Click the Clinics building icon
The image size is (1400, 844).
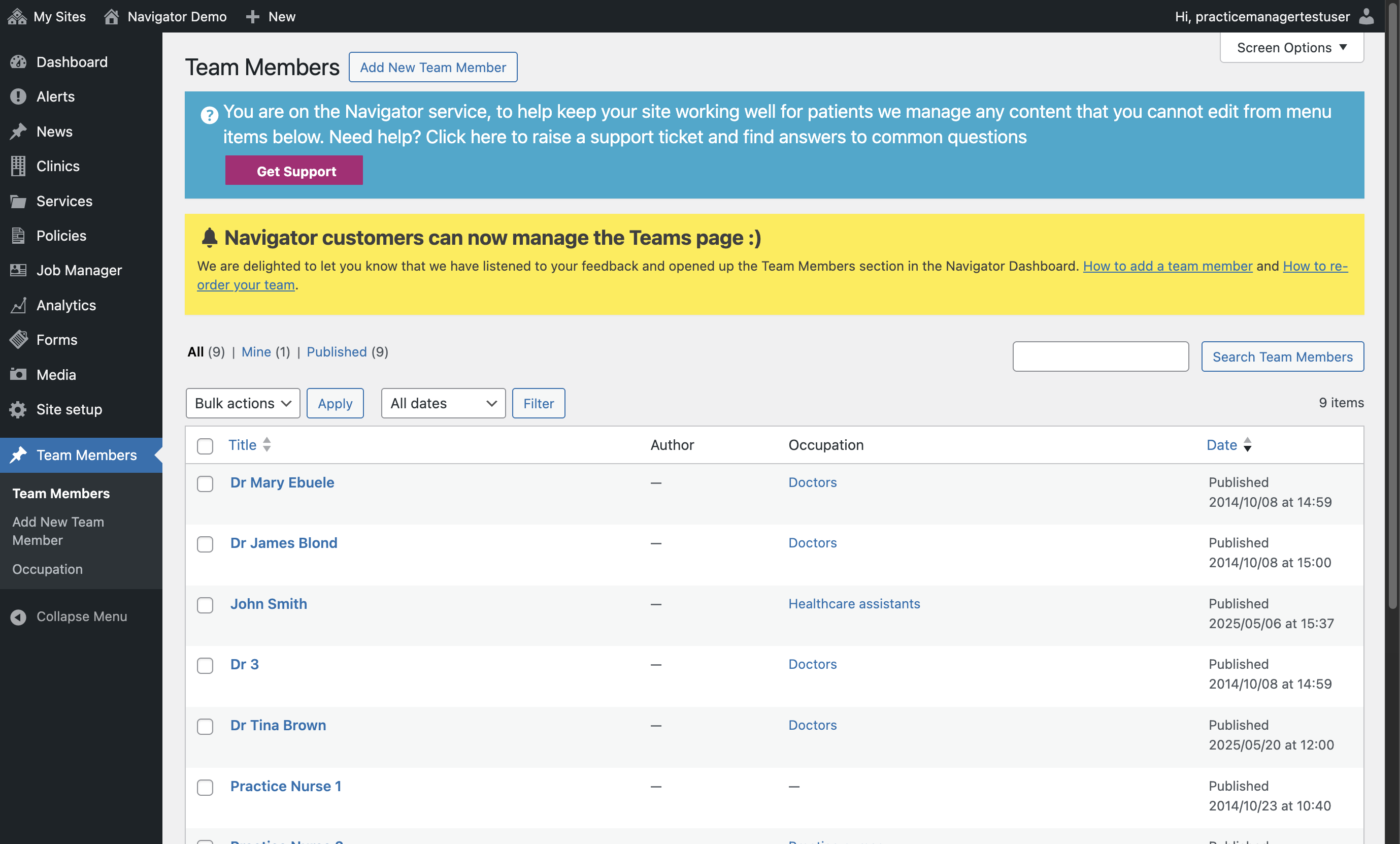tap(18, 166)
